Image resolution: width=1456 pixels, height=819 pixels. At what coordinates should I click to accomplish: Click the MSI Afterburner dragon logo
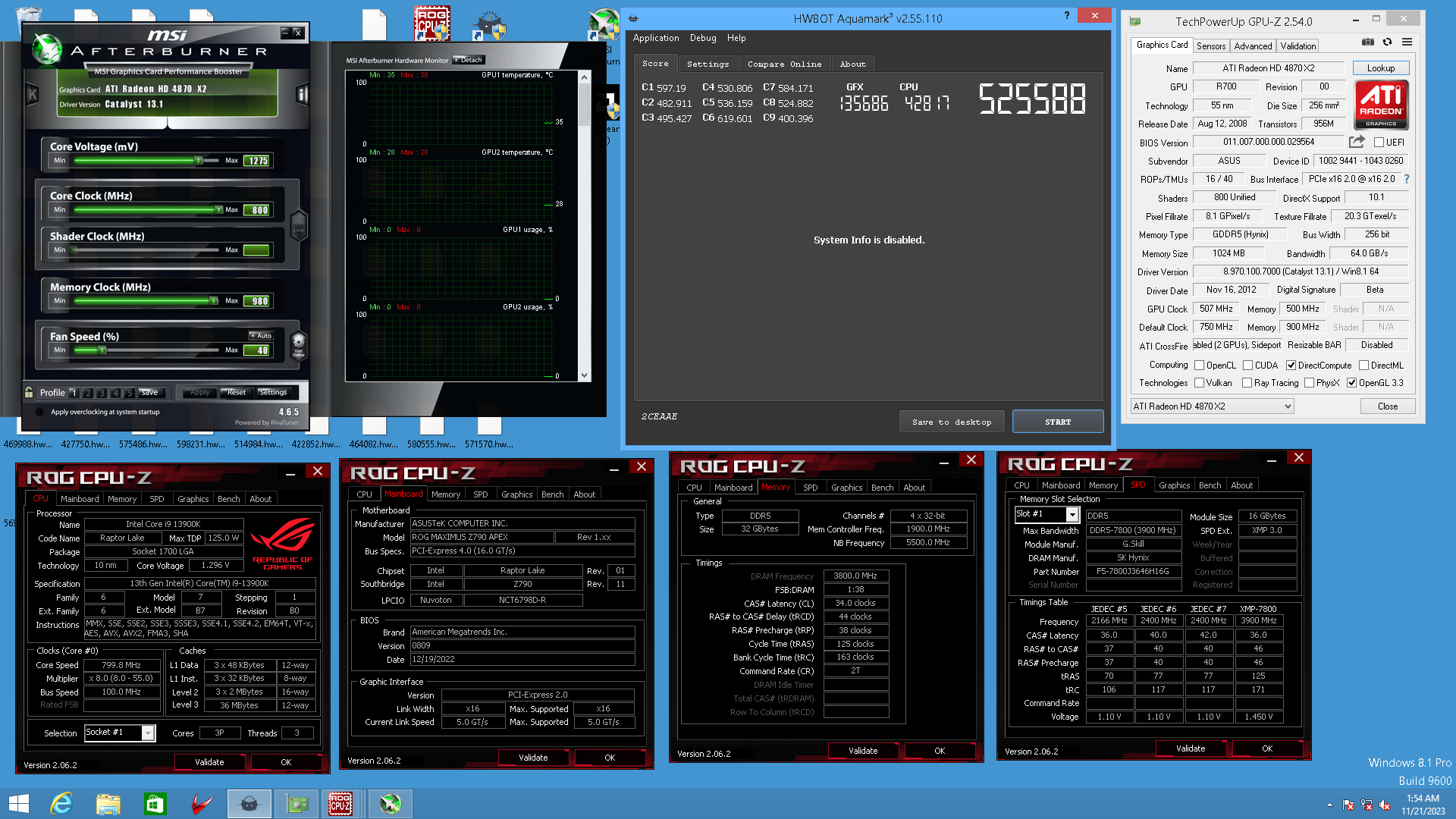pyautogui.click(x=48, y=50)
